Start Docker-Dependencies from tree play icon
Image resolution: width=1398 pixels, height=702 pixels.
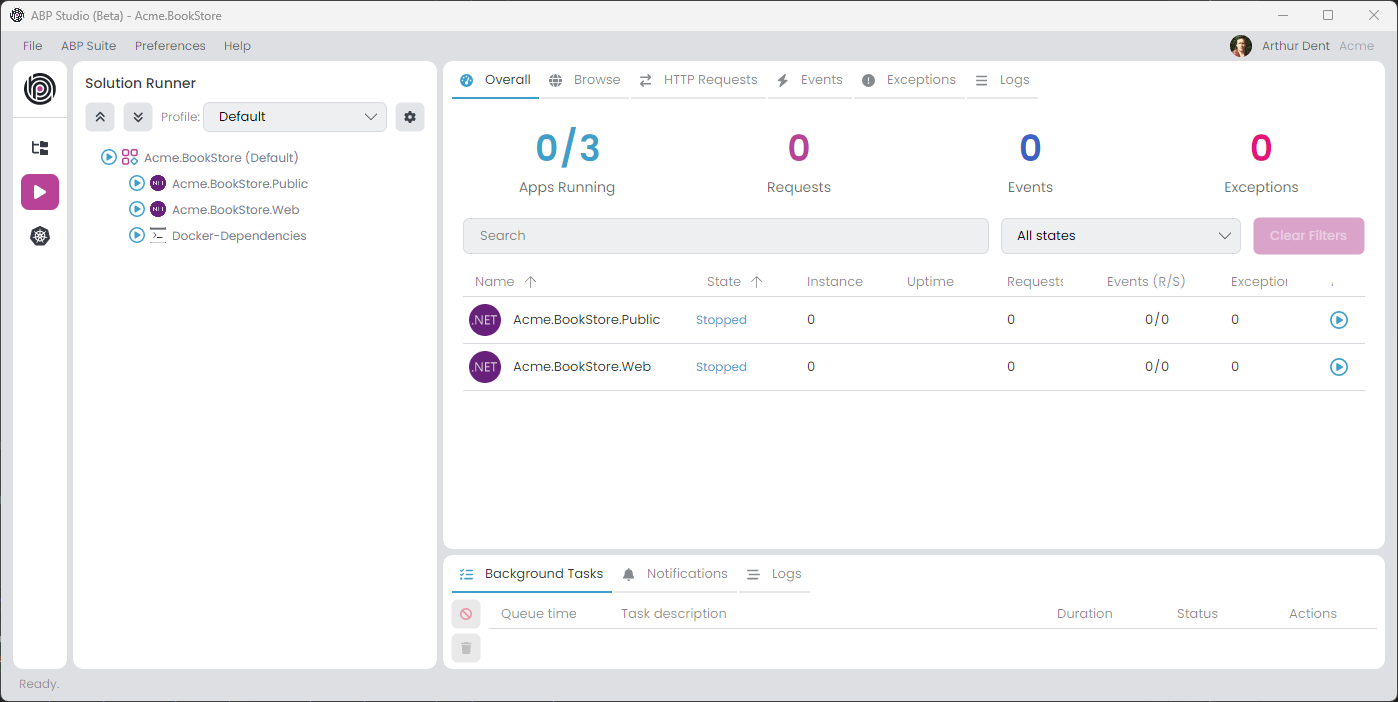tap(137, 235)
